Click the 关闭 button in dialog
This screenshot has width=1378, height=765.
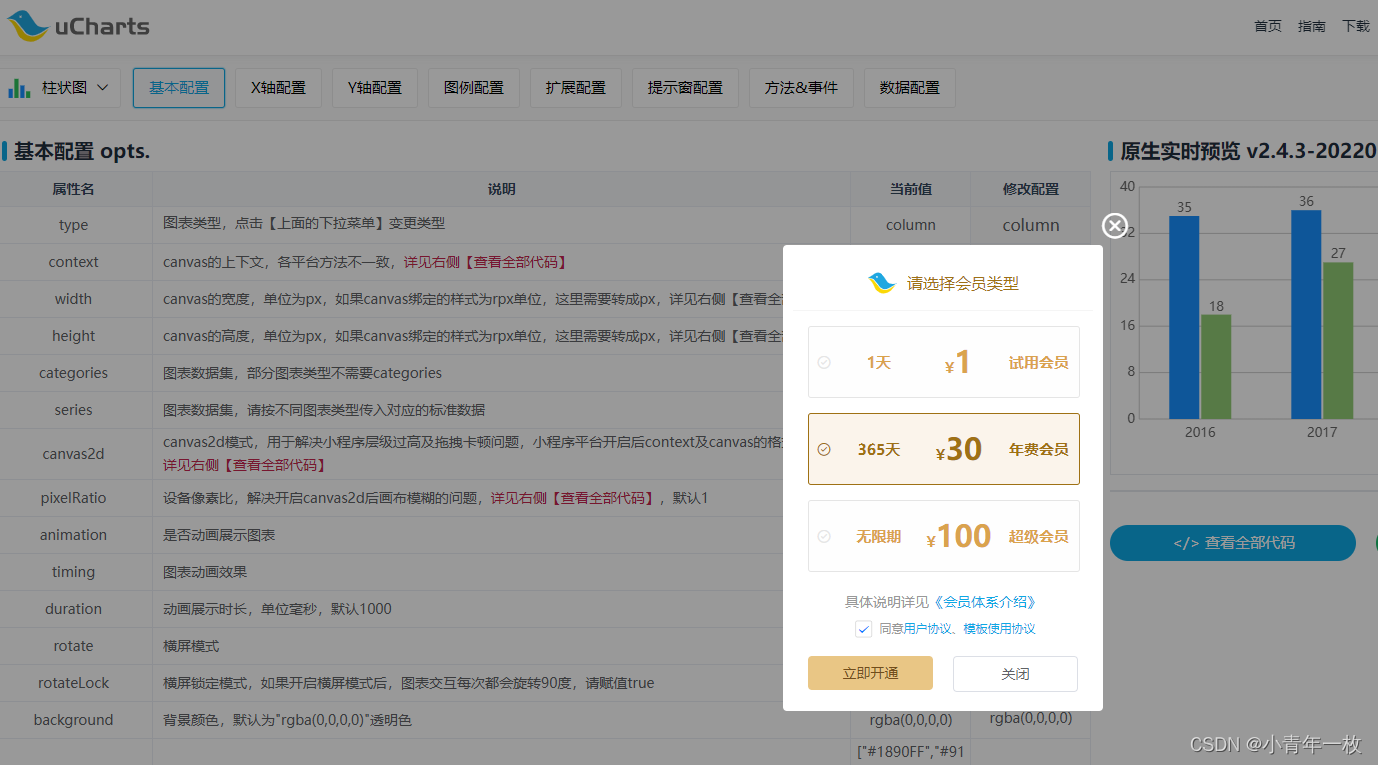pyautogui.click(x=1015, y=674)
